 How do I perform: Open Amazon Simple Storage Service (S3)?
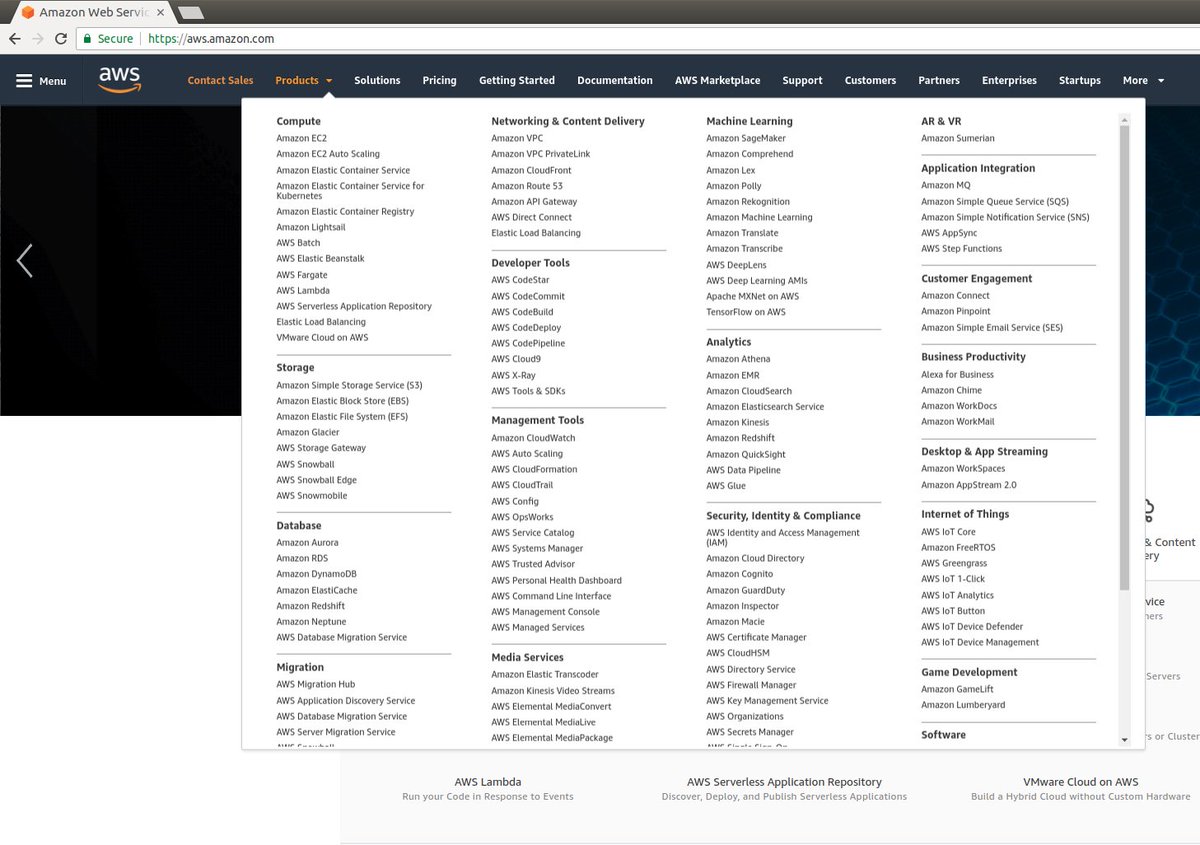[349, 385]
